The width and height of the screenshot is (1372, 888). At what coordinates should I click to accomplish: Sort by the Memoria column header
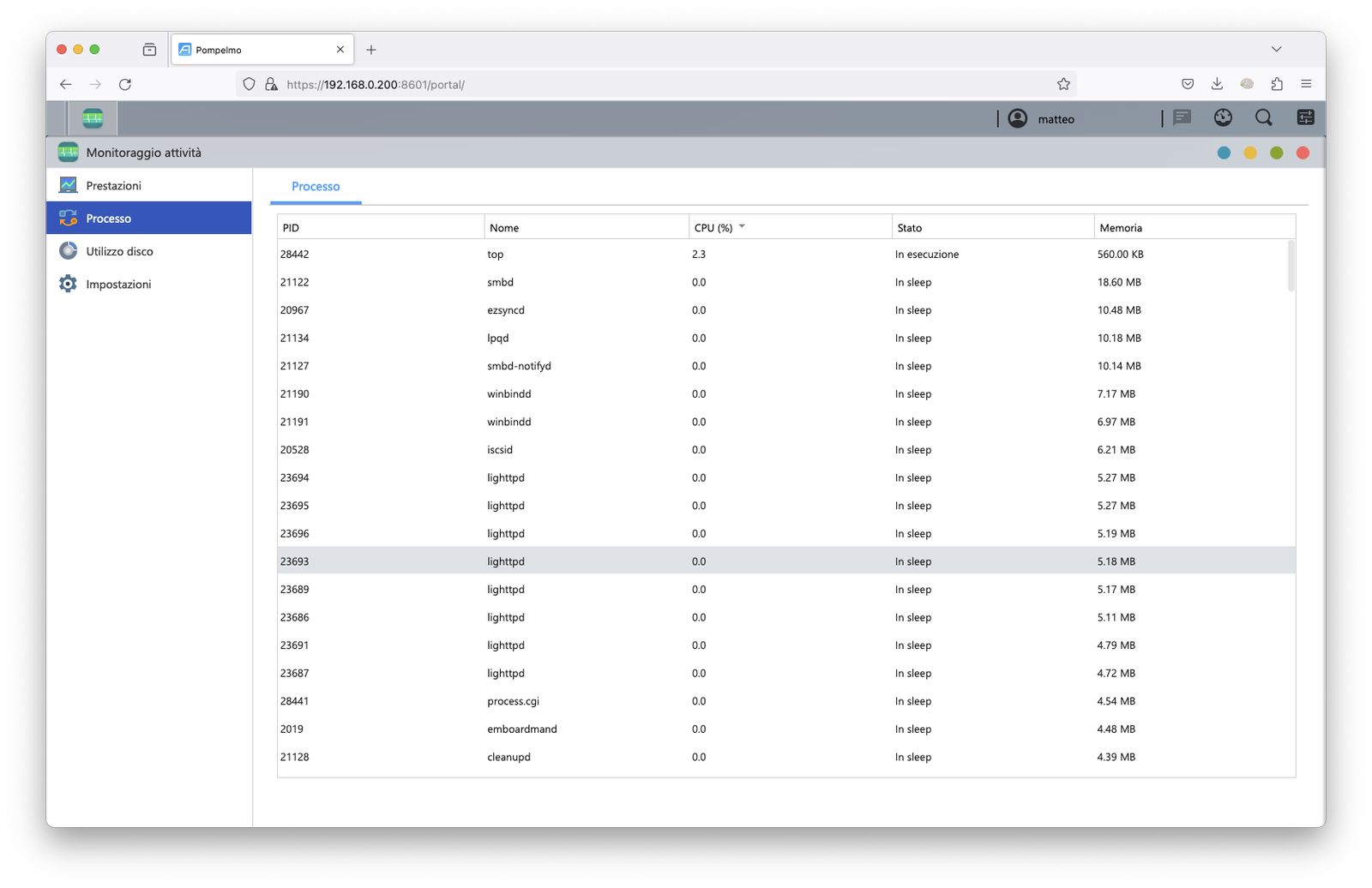(1194, 227)
